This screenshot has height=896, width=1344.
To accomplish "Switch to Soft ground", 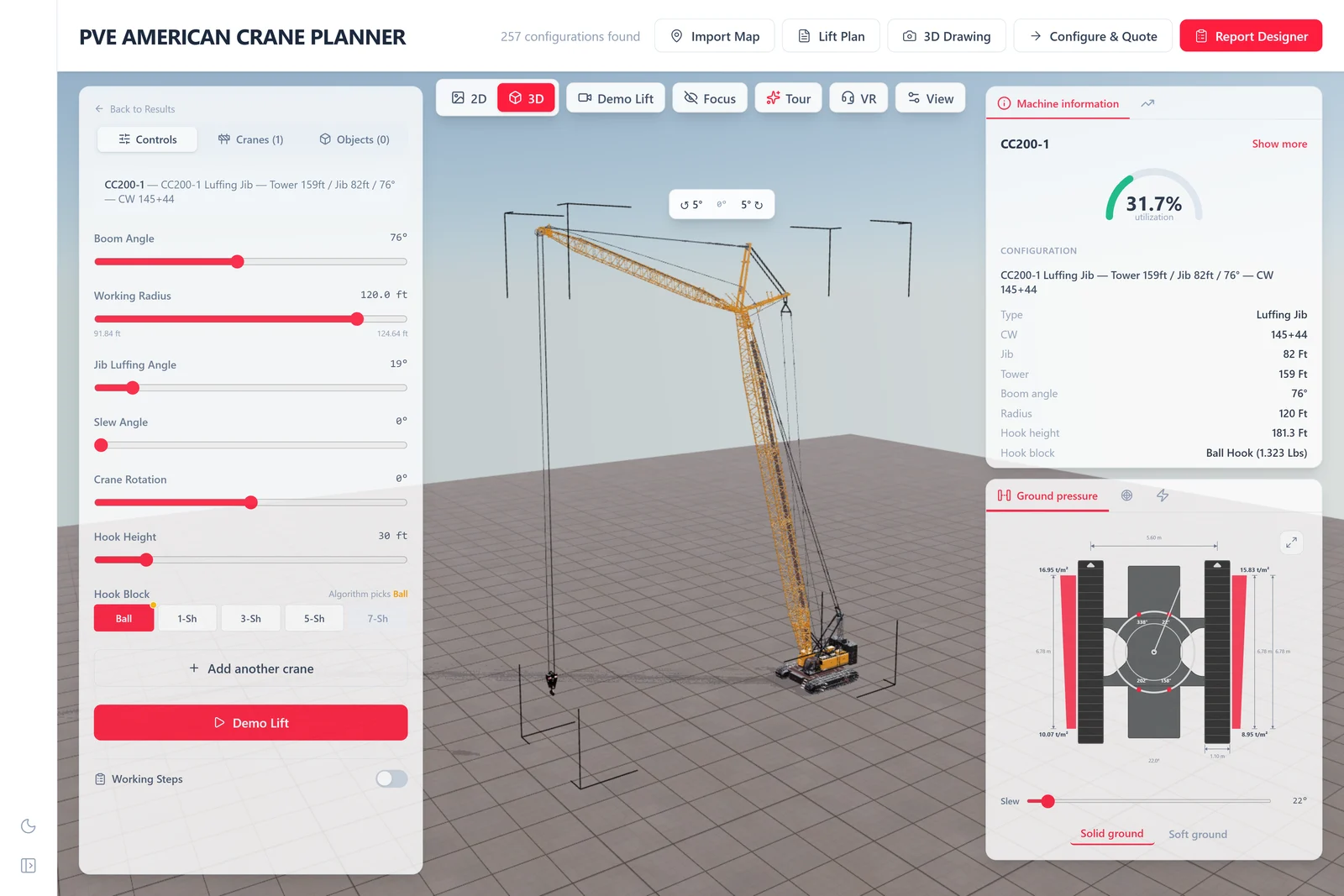I will (x=1197, y=834).
